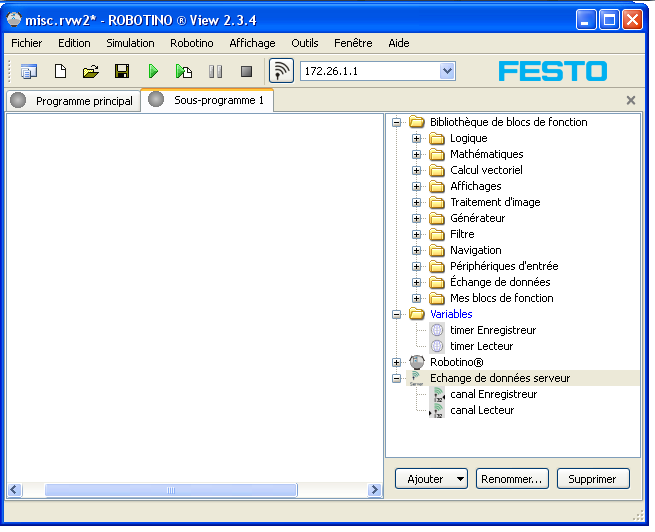
Task: Expand the Calcul vectoriel folder
Action: [416, 170]
